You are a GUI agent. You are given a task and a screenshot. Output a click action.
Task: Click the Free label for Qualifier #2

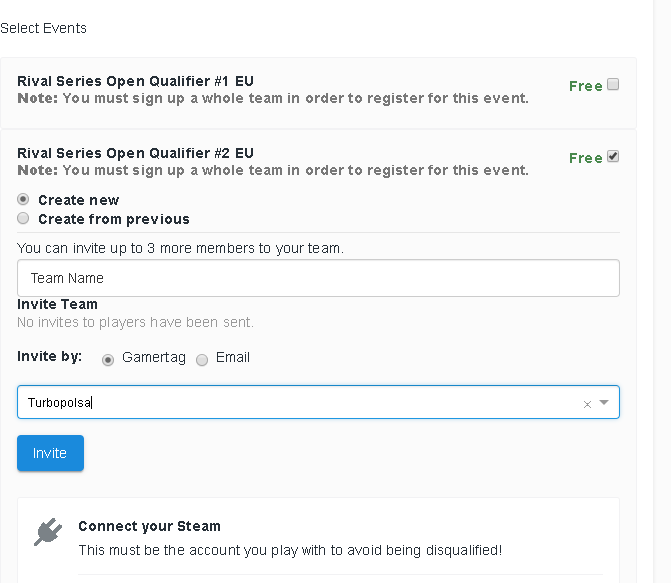tap(585, 158)
